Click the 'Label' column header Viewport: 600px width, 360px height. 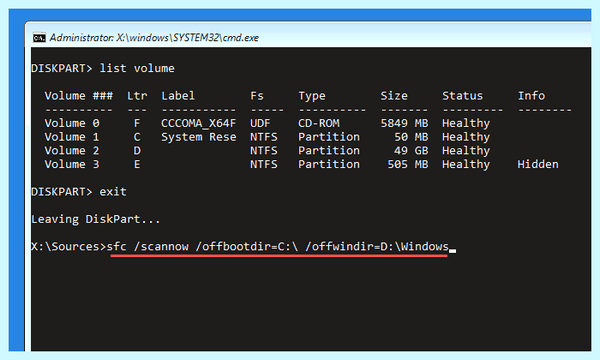pyautogui.click(x=178, y=96)
